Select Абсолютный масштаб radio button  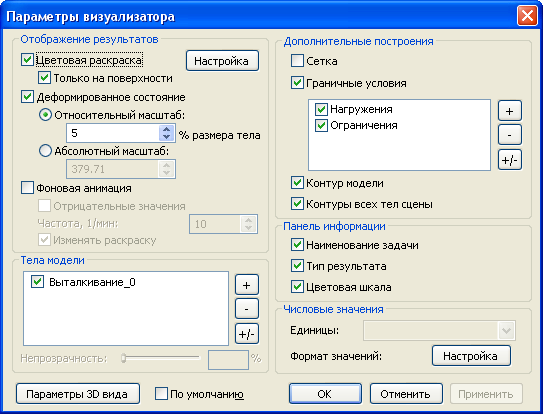click(45, 151)
